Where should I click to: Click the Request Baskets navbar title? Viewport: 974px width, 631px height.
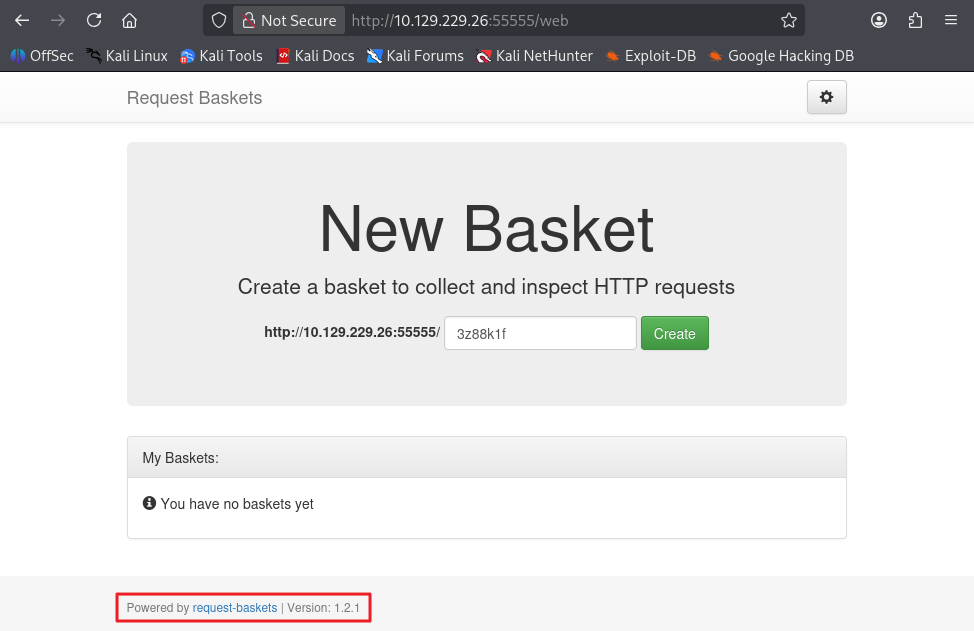pyautogui.click(x=194, y=98)
